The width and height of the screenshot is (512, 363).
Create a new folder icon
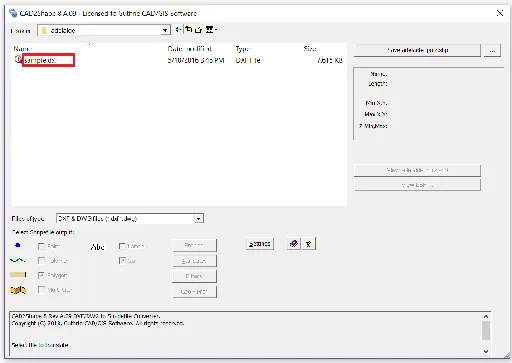(x=199, y=30)
